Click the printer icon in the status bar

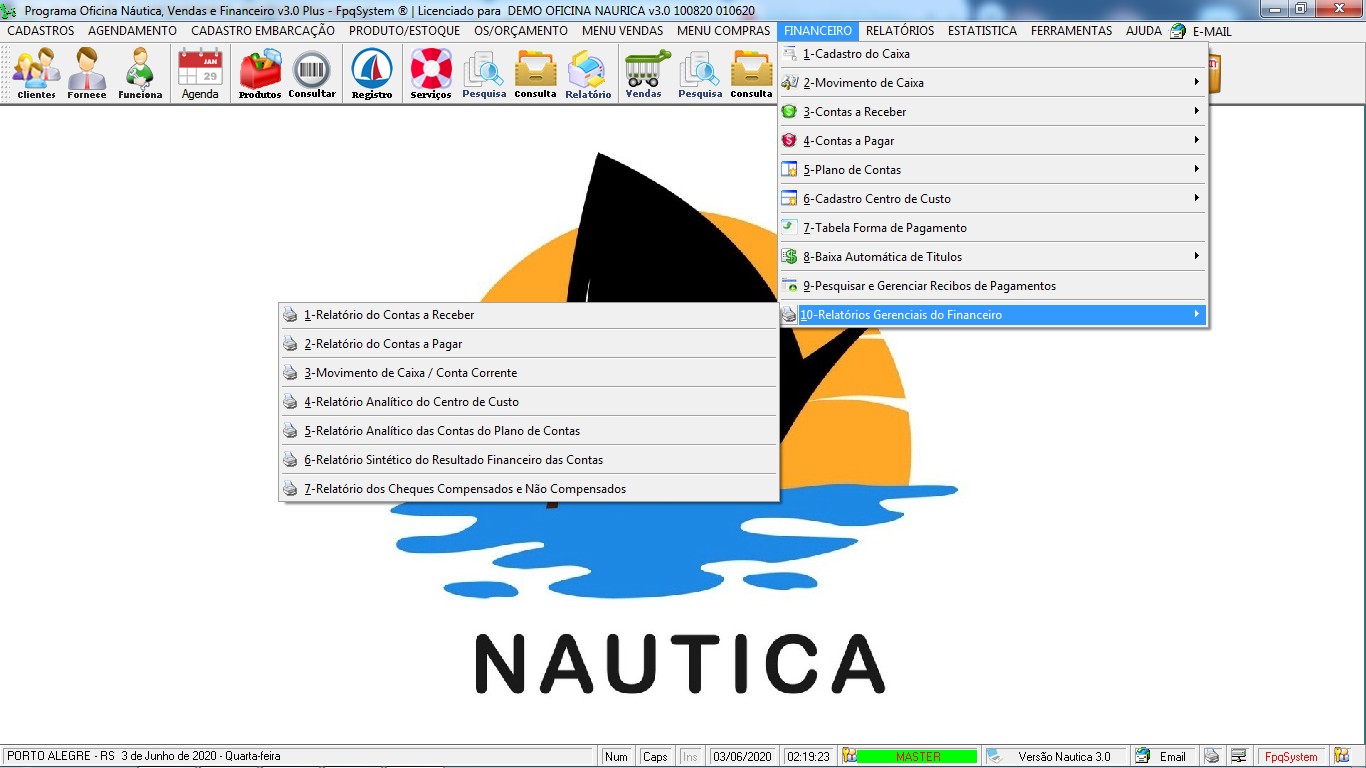tap(1211, 756)
